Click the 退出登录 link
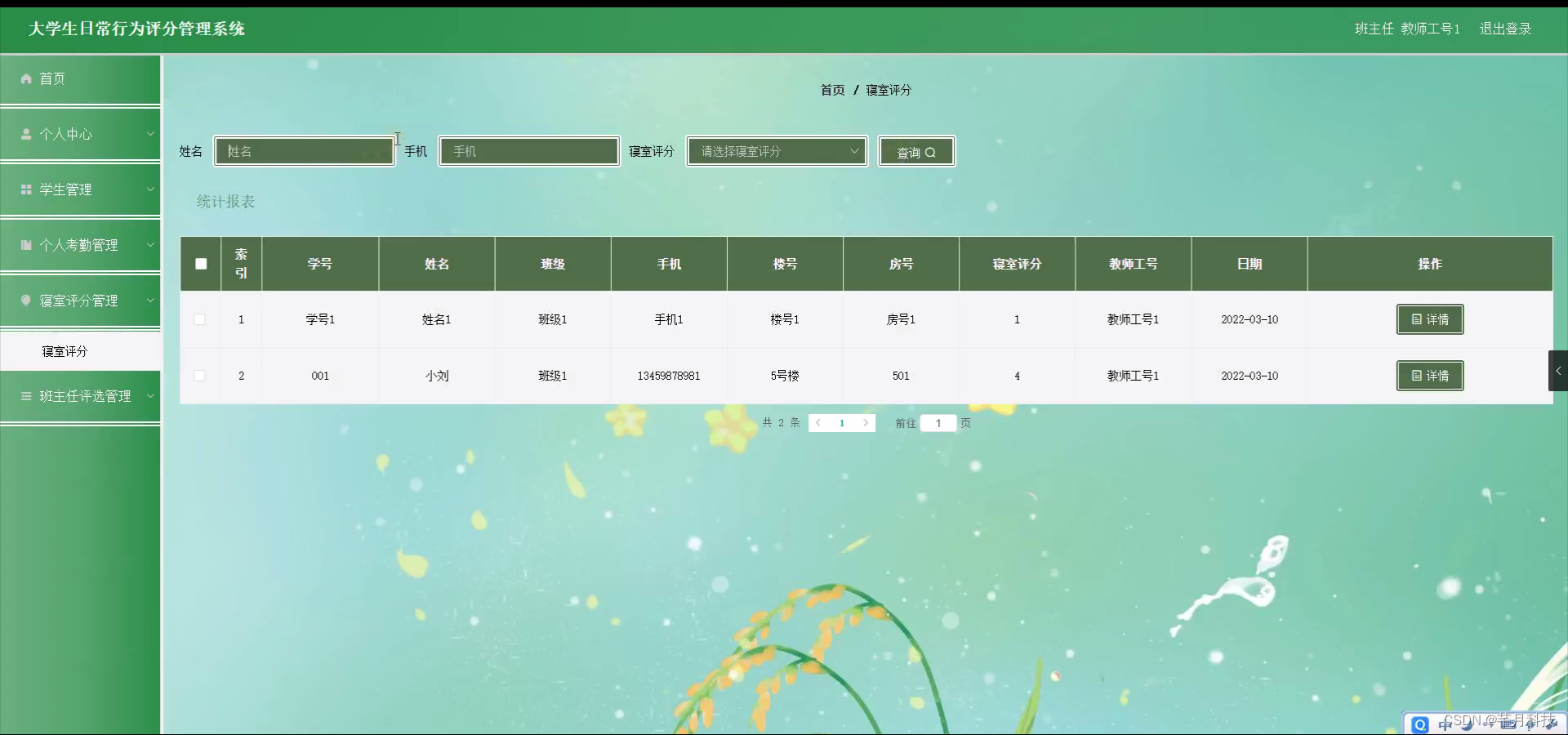 pyautogui.click(x=1505, y=29)
